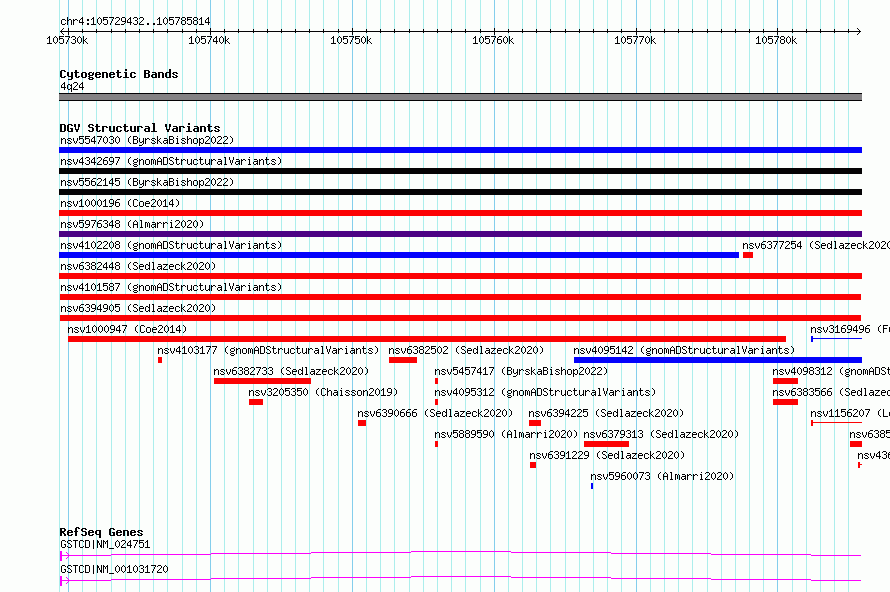Select the nsv5457417 tiny red marker

pos(436,381)
